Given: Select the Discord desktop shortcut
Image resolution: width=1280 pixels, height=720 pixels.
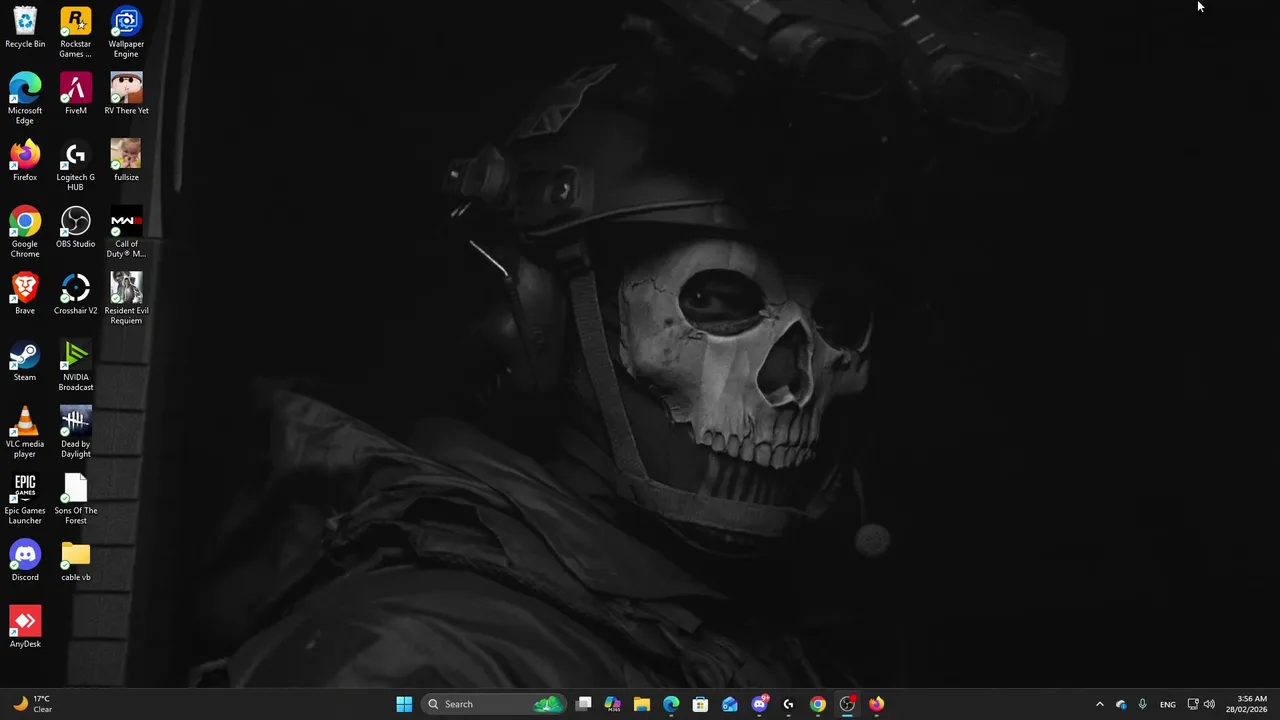Looking at the screenshot, I should pyautogui.click(x=25, y=561).
